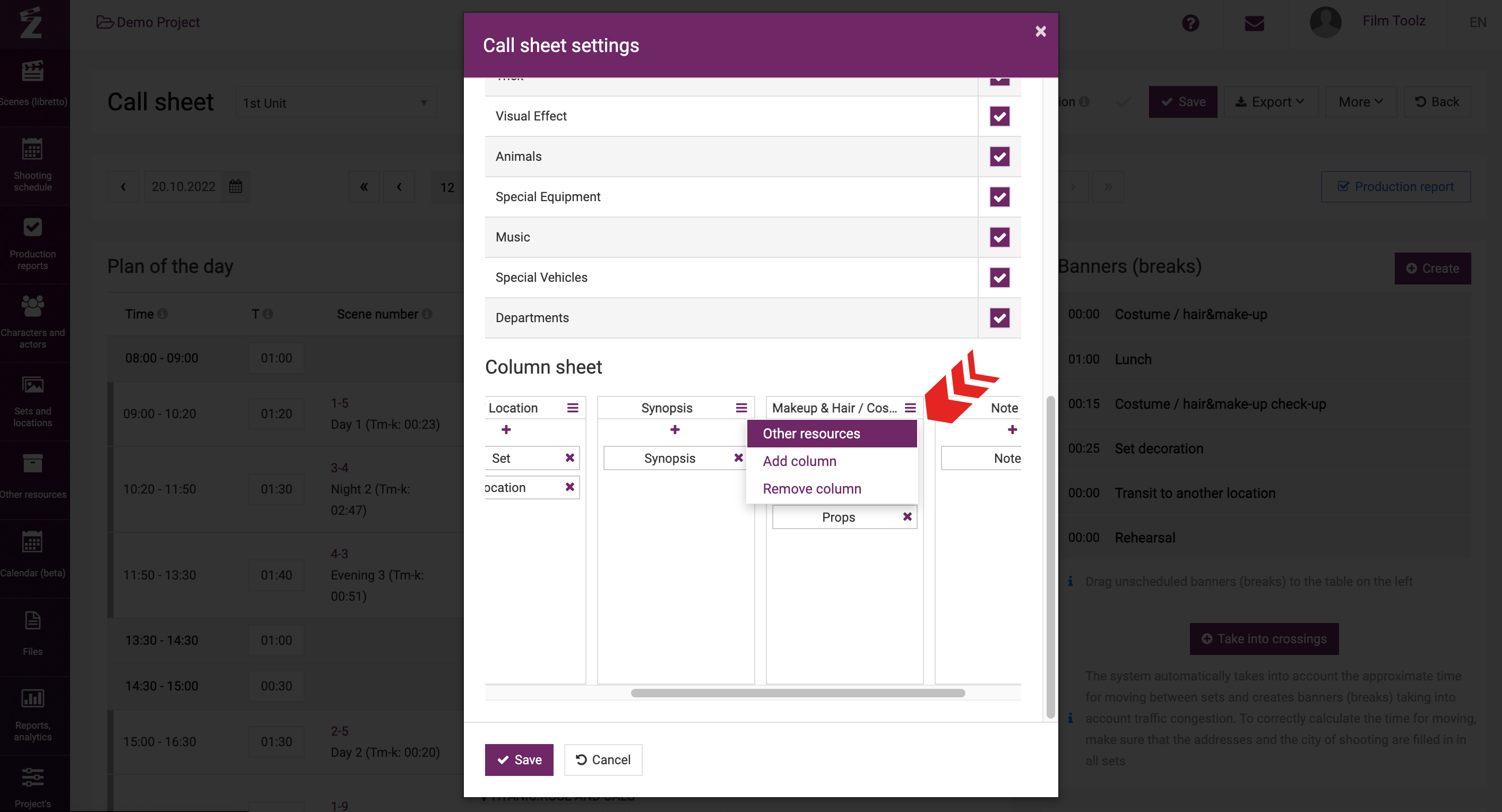
Task: Click the horizontal scrollbar of column sheet
Action: click(x=798, y=693)
